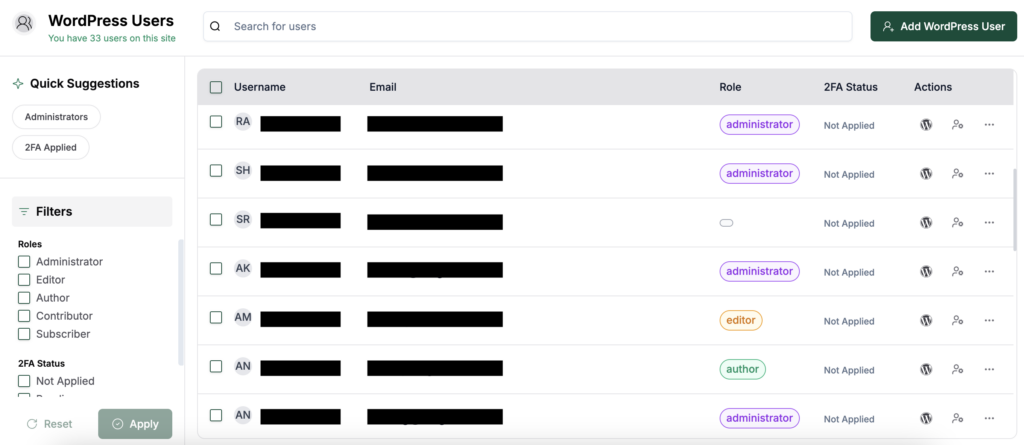
Task: Open WordPress login icon for SR user
Action: 926,222
